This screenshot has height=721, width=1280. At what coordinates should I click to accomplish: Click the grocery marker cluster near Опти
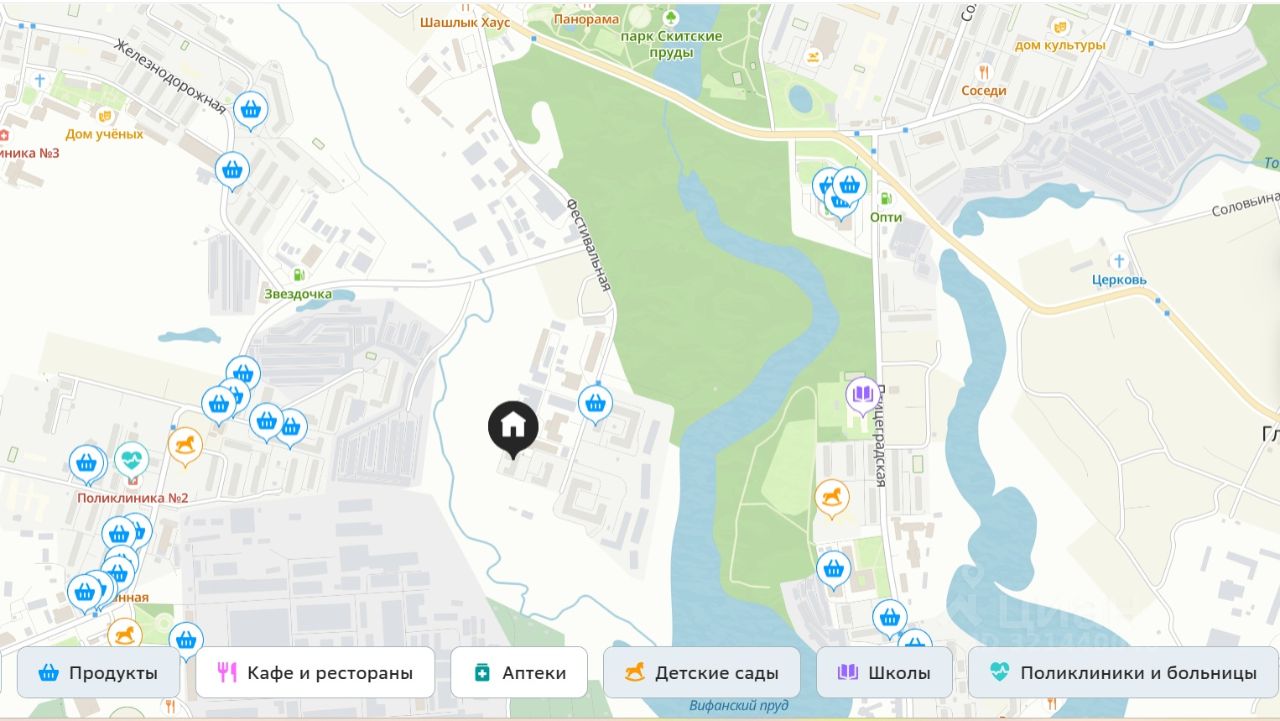point(839,192)
